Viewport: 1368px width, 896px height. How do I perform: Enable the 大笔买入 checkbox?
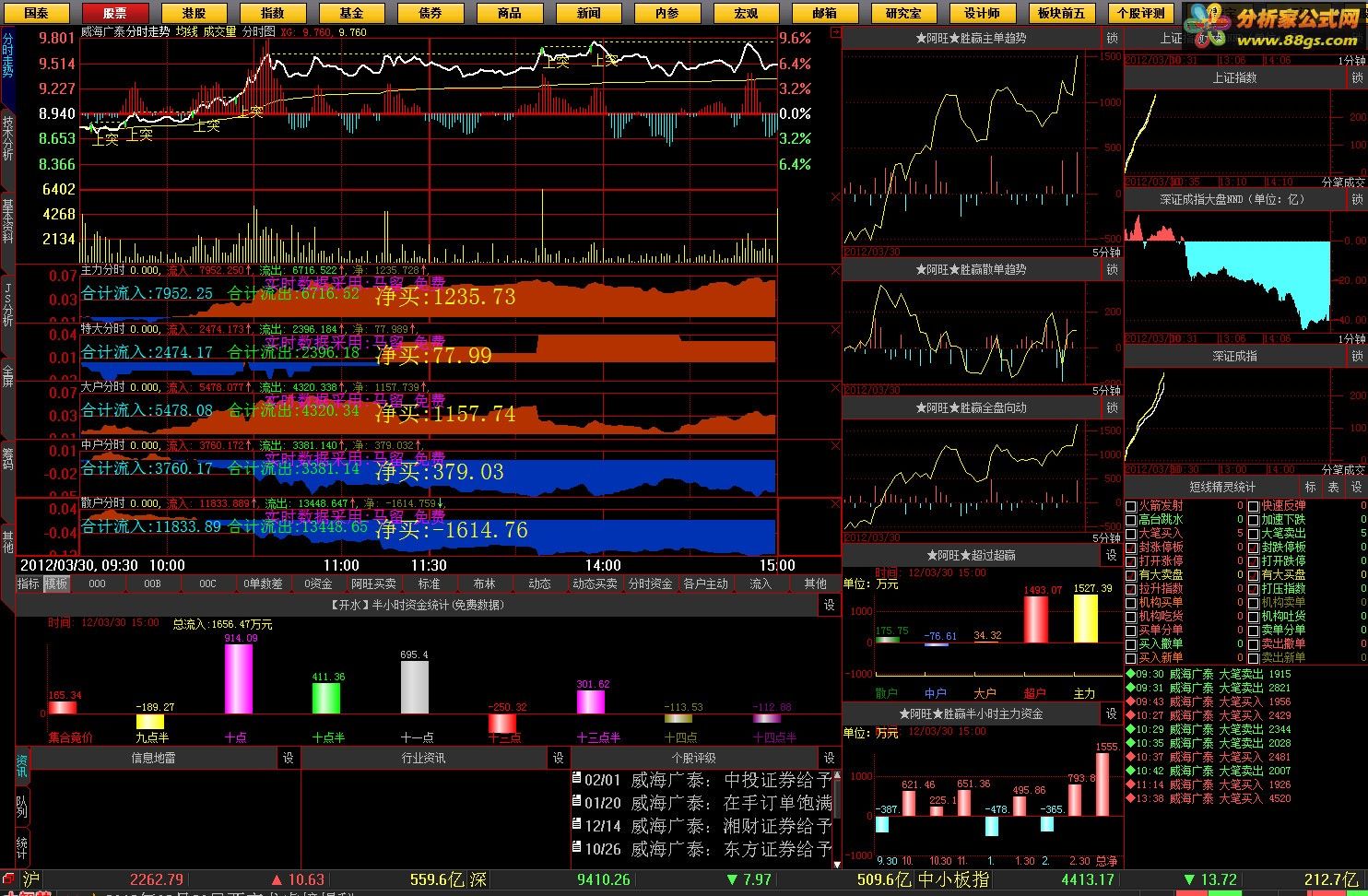coord(1131,534)
